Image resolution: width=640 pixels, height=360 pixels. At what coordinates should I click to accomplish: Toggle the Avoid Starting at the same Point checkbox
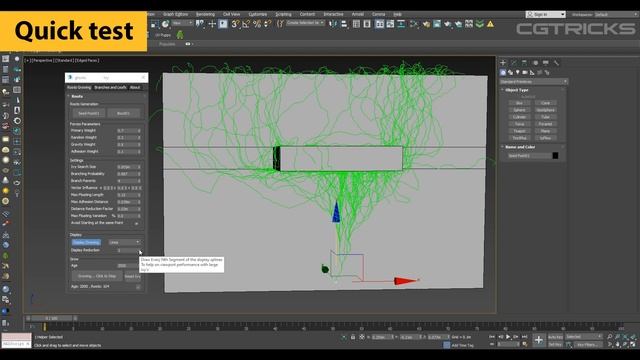coord(136,223)
